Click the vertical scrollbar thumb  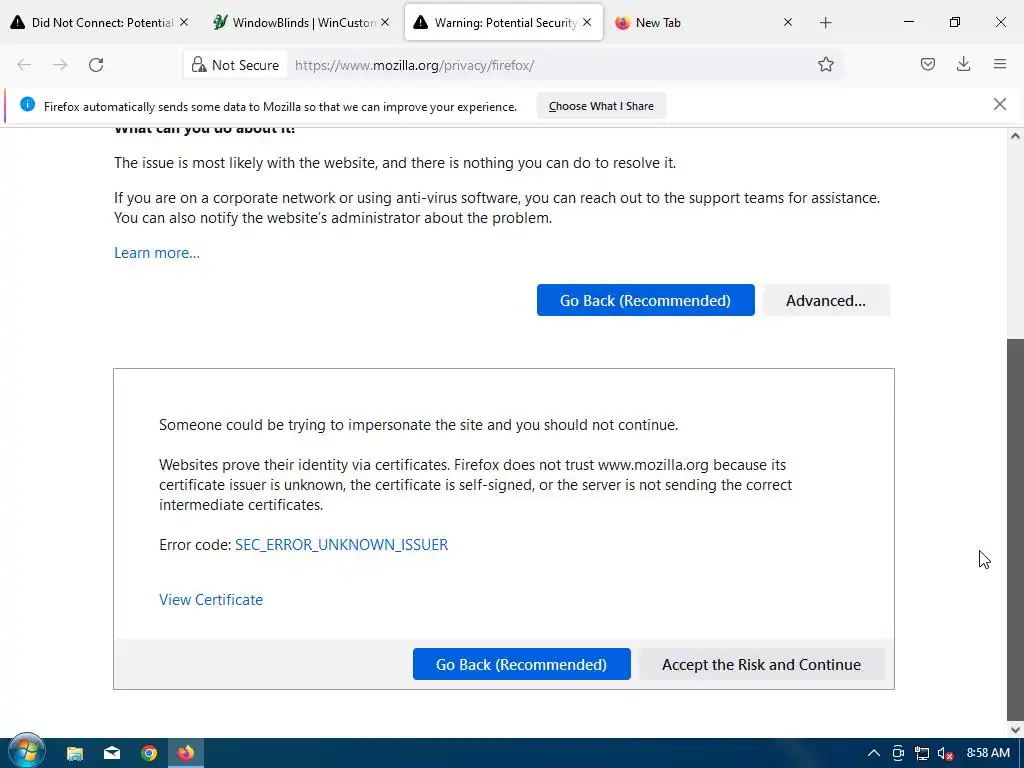point(1015,528)
